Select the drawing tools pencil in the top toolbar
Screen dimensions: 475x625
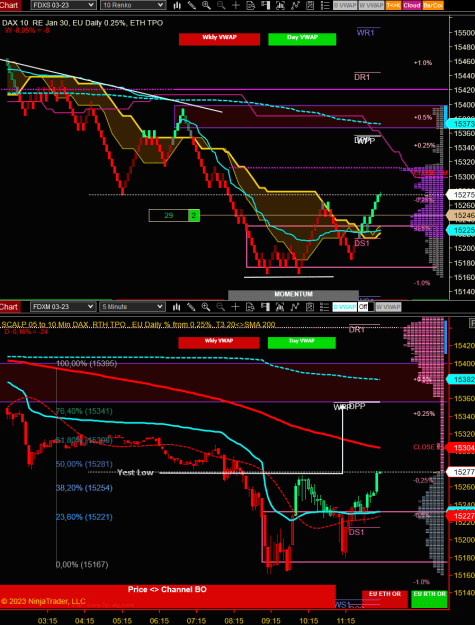[x=192, y=5]
